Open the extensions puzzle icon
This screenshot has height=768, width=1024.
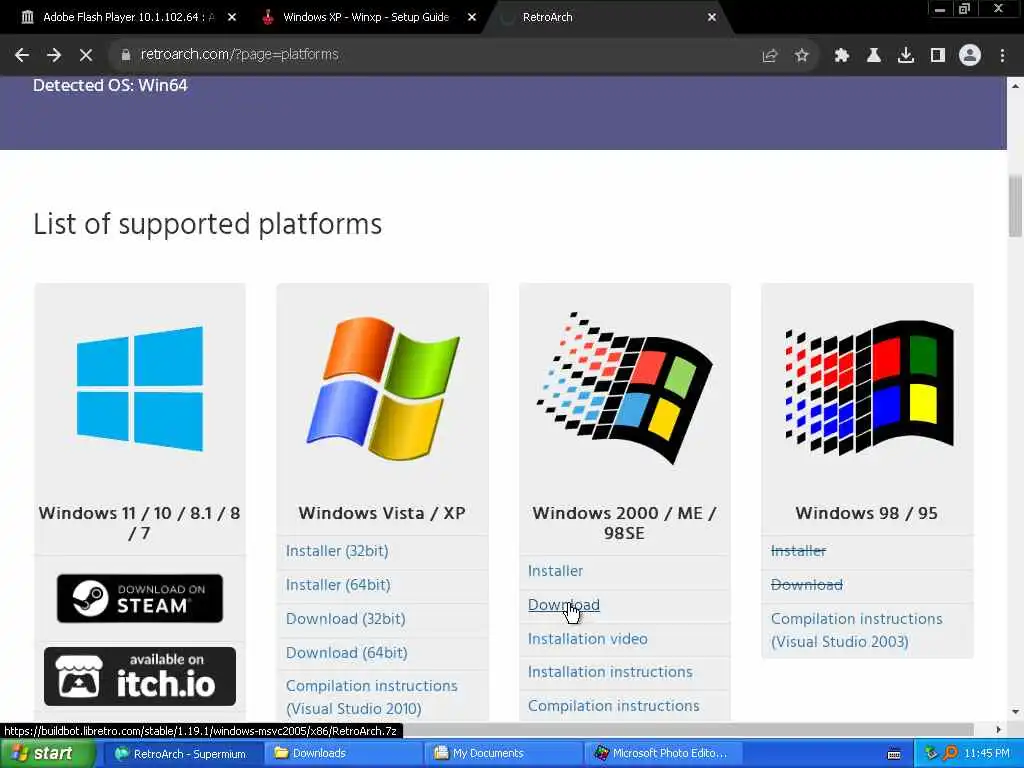click(841, 56)
